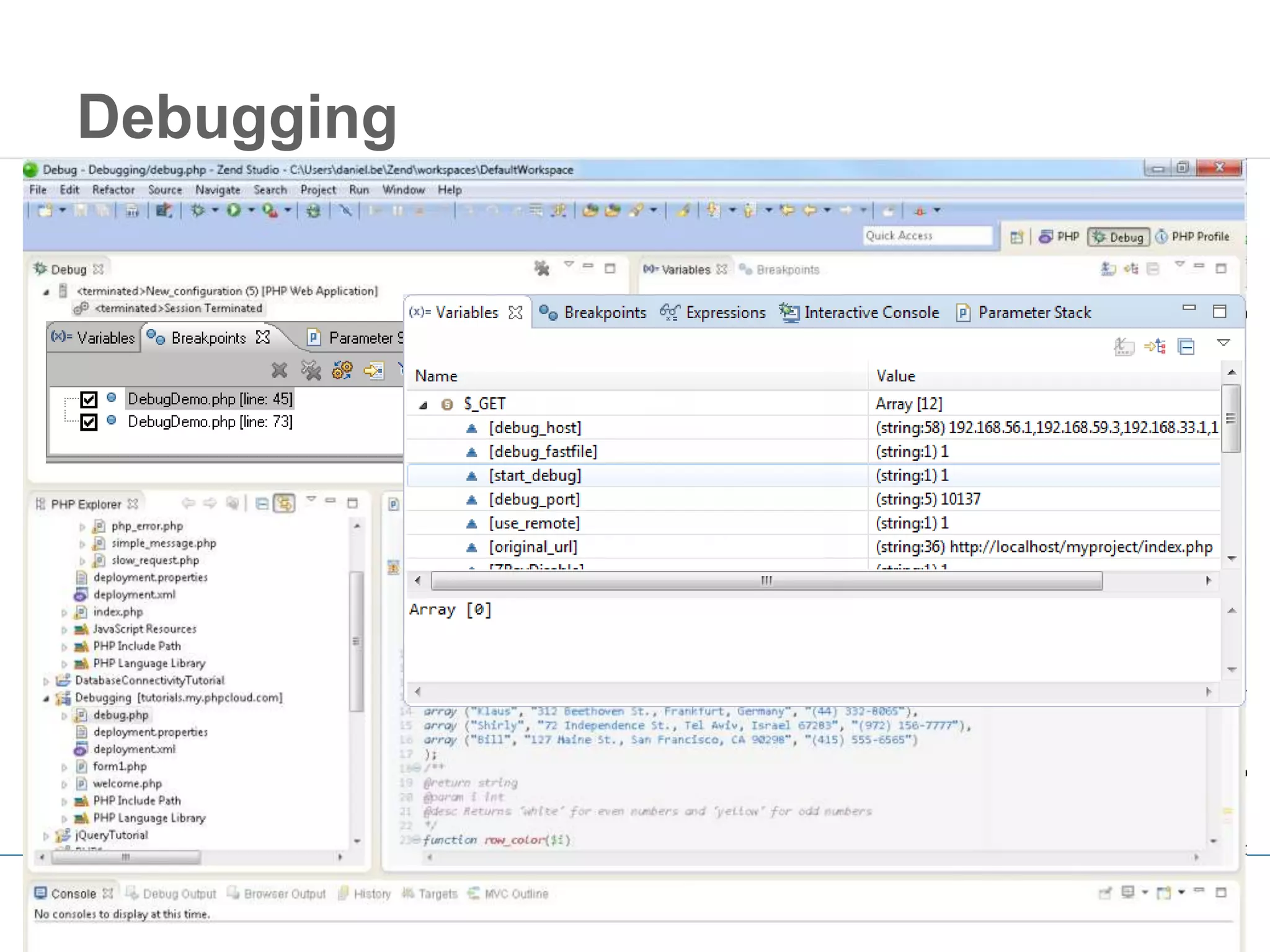Click Collapse All icon in PHP Explorer

pyautogui.click(x=262, y=503)
